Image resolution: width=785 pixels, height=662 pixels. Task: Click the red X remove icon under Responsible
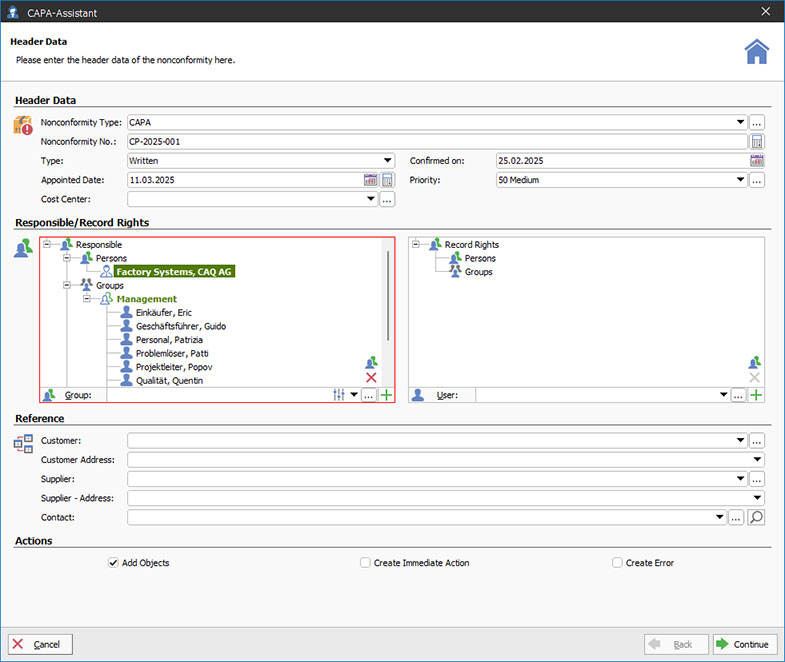point(371,378)
